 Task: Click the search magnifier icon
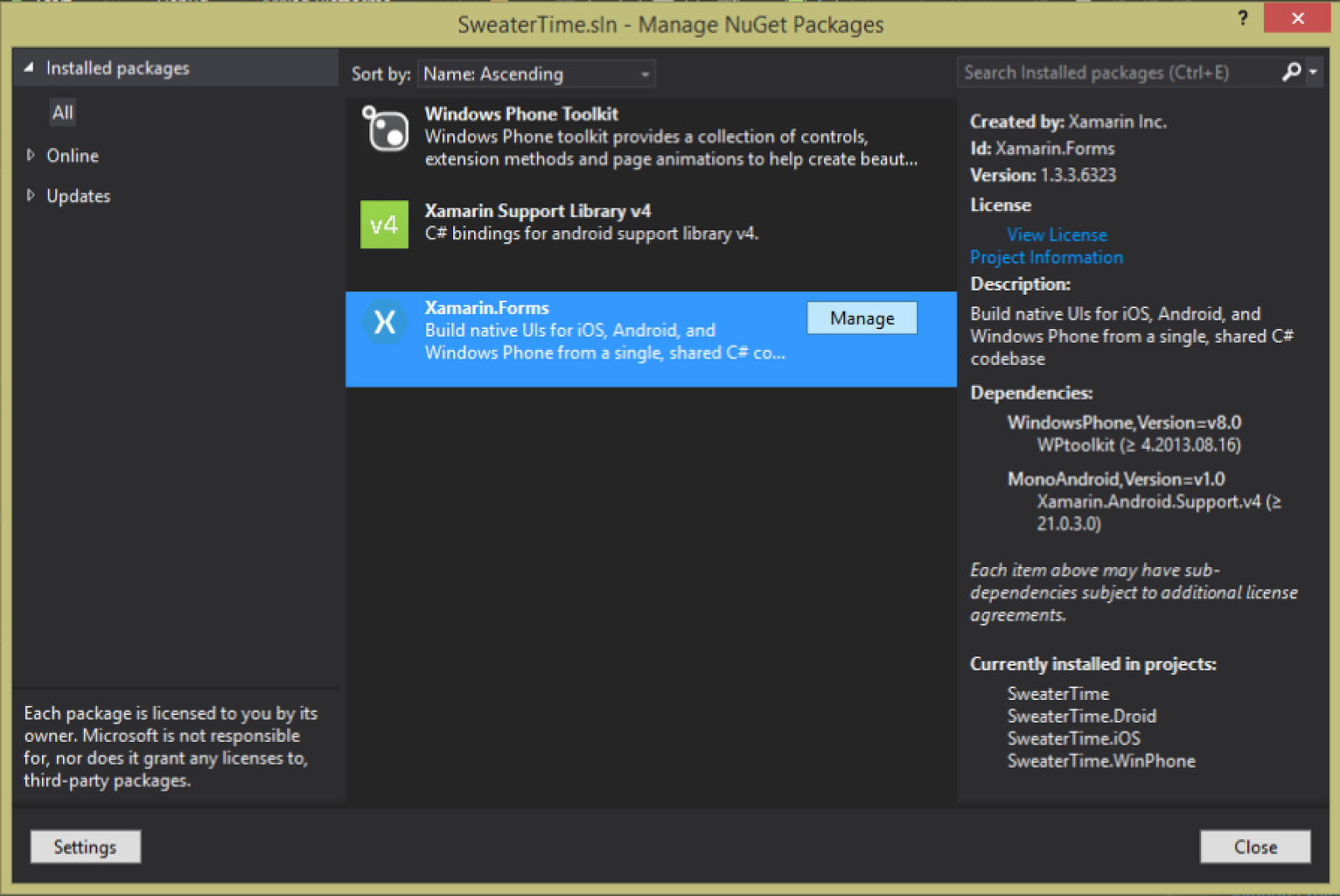tap(1291, 72)
